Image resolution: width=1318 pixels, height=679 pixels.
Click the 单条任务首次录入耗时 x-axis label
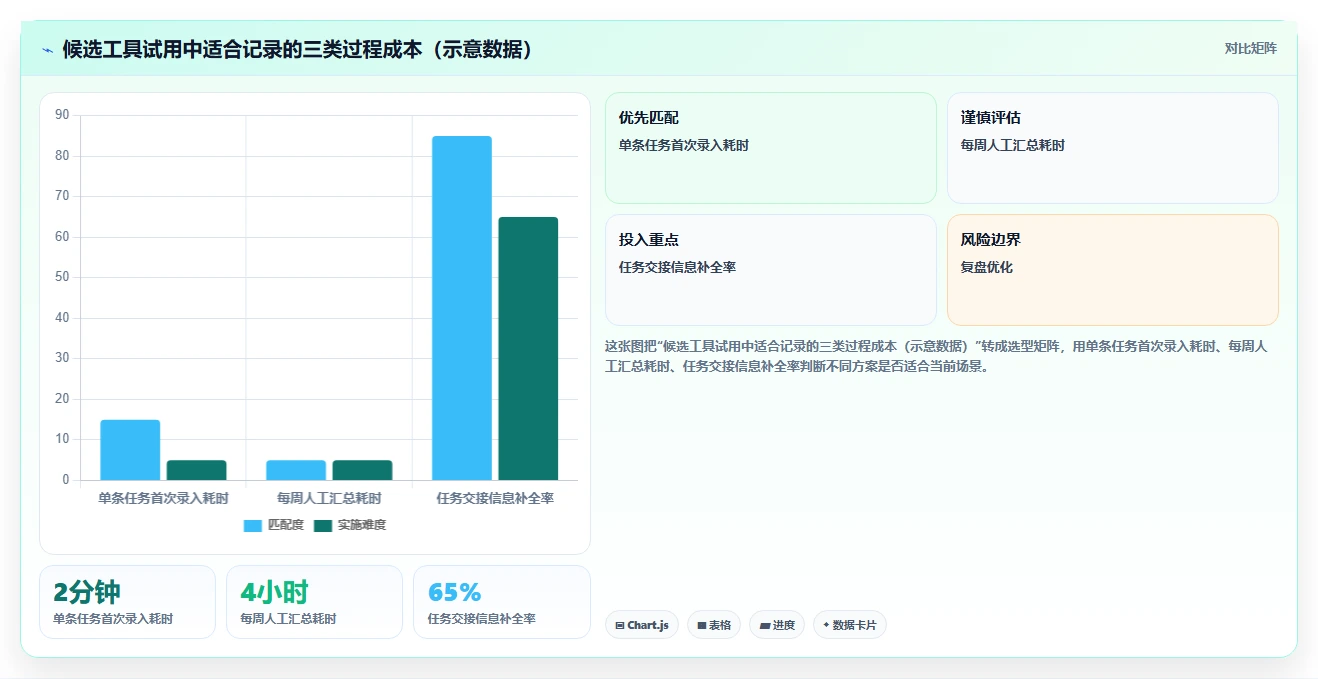163,498
